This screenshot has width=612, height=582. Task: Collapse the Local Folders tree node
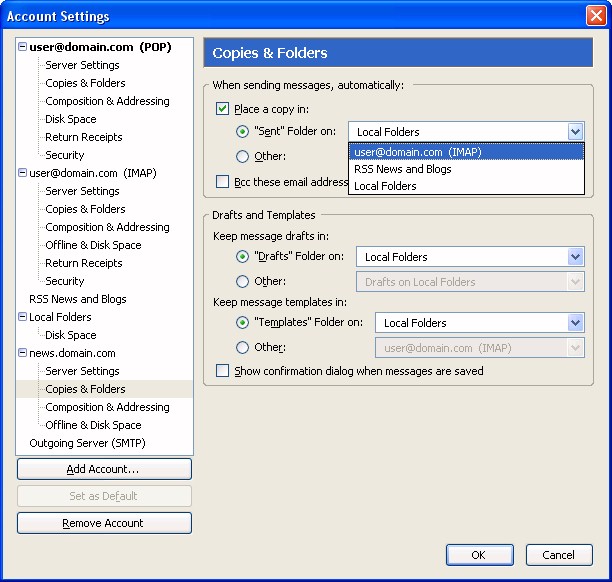click(x=23, y=317)
